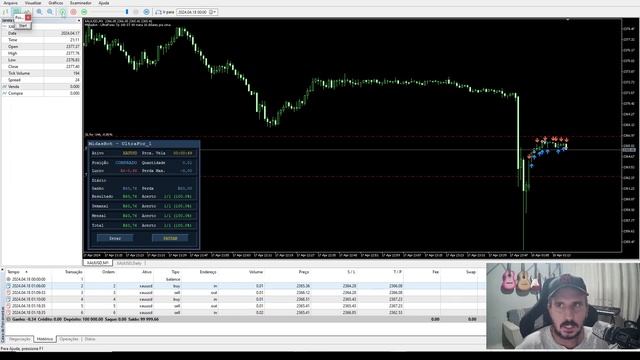Image resolution: width=640 pixels, height=360 pixels.
Task: Select the Date row in data window
Action: [x=41, y=33]
